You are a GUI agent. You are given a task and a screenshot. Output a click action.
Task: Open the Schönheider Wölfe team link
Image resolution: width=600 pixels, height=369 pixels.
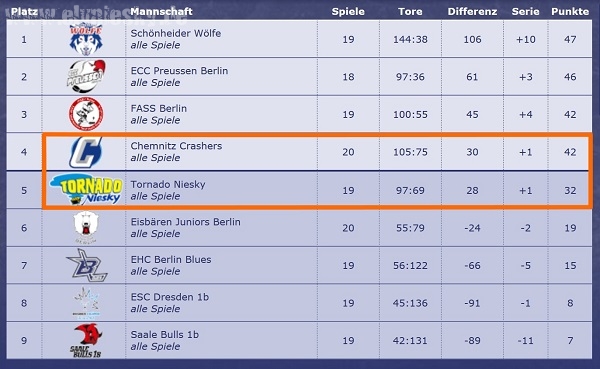pos(176,33)
